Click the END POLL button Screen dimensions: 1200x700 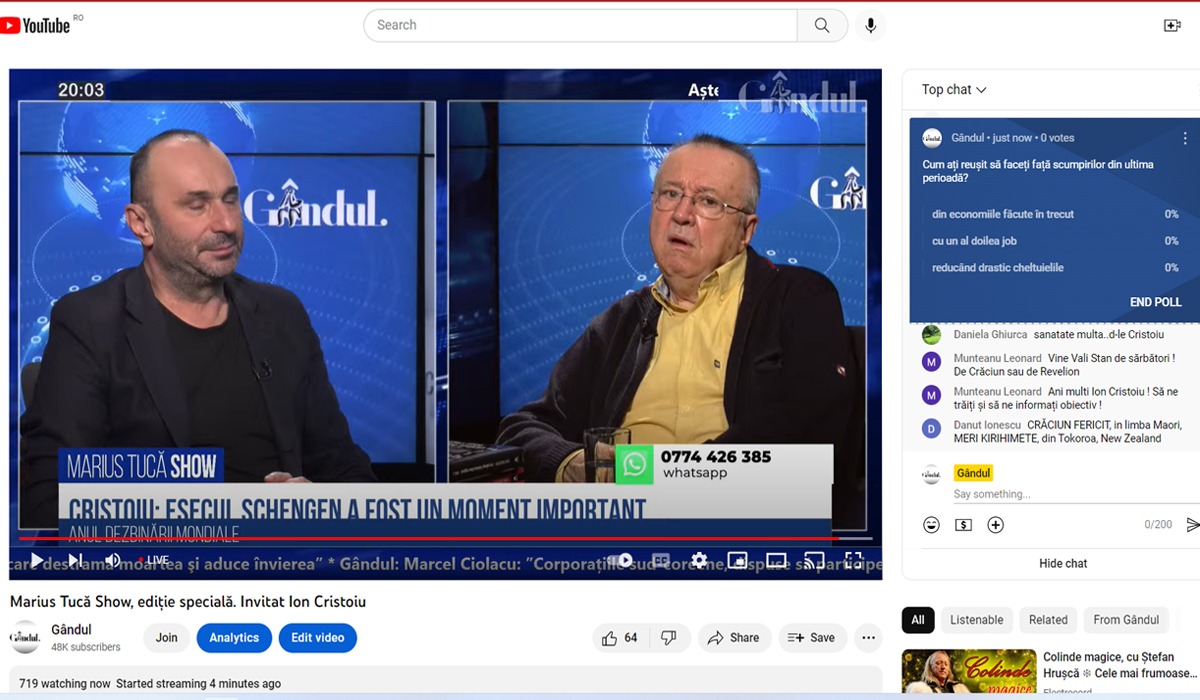tap(1156, 302)
